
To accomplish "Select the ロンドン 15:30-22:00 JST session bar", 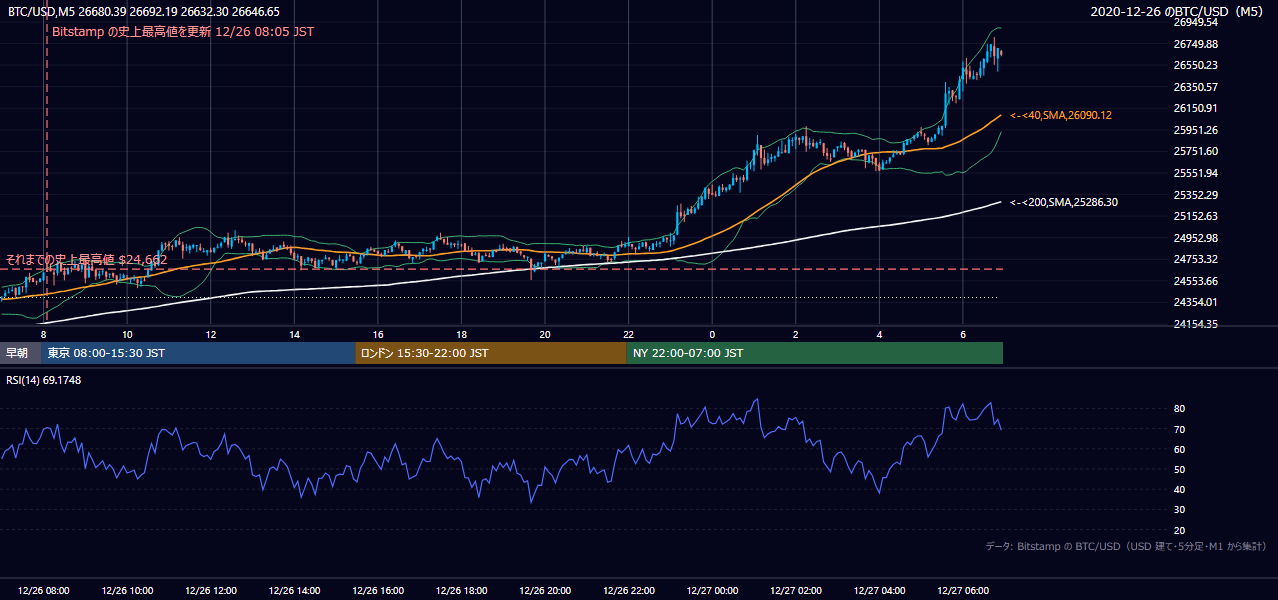I will coord(491,353).
